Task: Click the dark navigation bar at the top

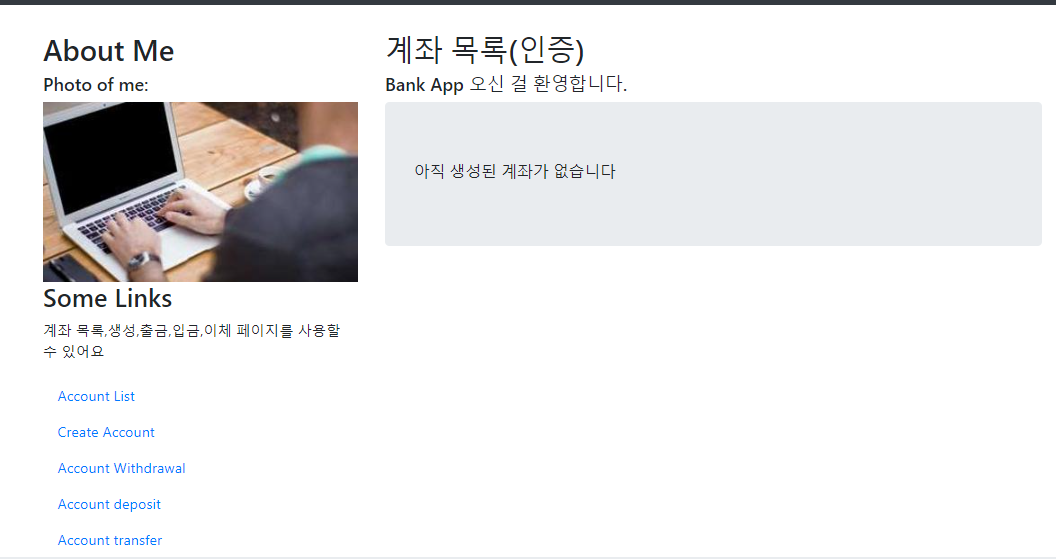Action: click(528, 2)
